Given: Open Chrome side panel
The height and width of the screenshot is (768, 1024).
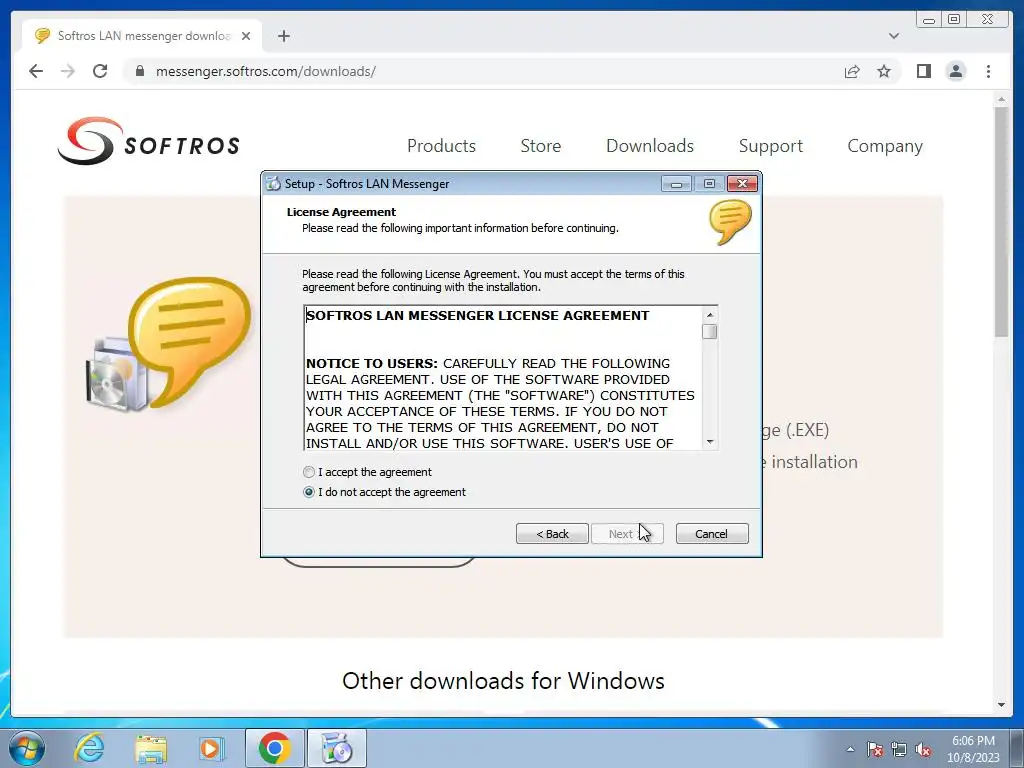Looking at the screenshot, I should 923,71.
